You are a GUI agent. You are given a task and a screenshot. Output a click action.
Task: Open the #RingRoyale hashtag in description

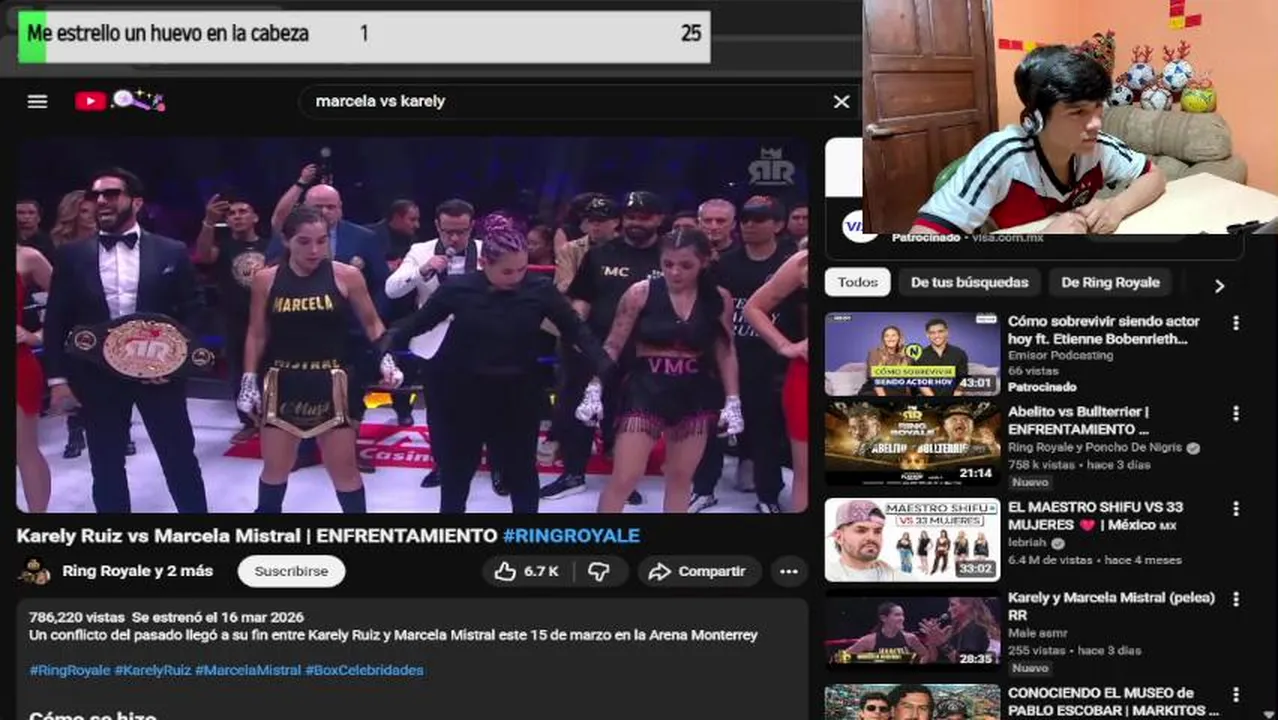point(69,670)
